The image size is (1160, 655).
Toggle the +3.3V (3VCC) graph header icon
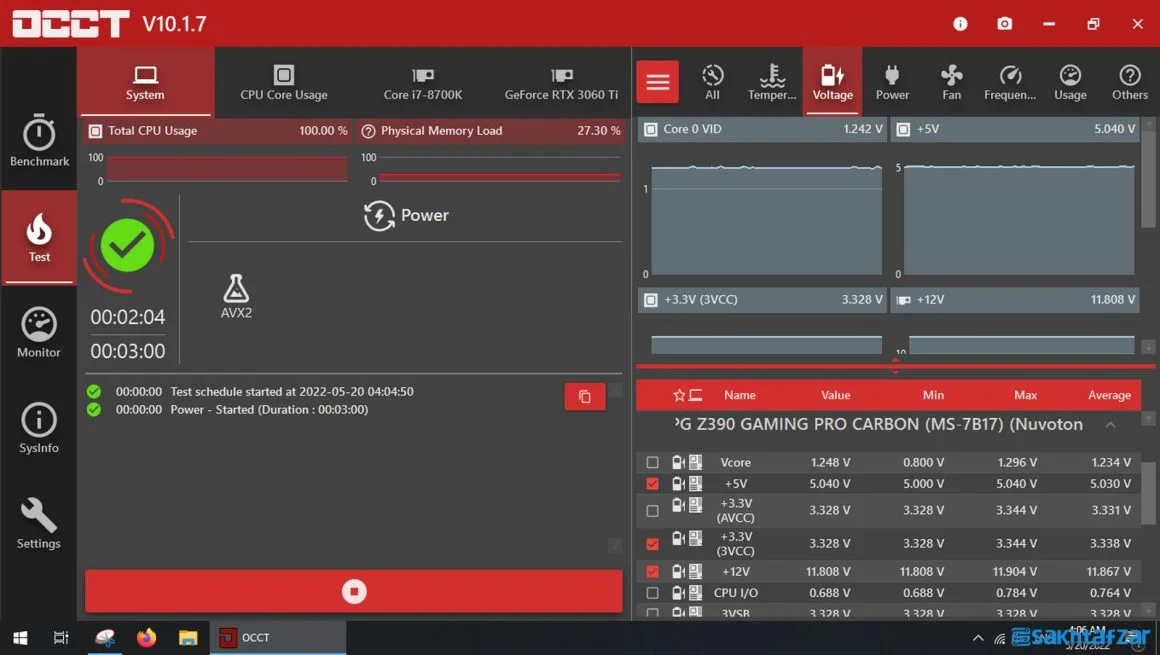pyautogui.click(x=650, y=300)
